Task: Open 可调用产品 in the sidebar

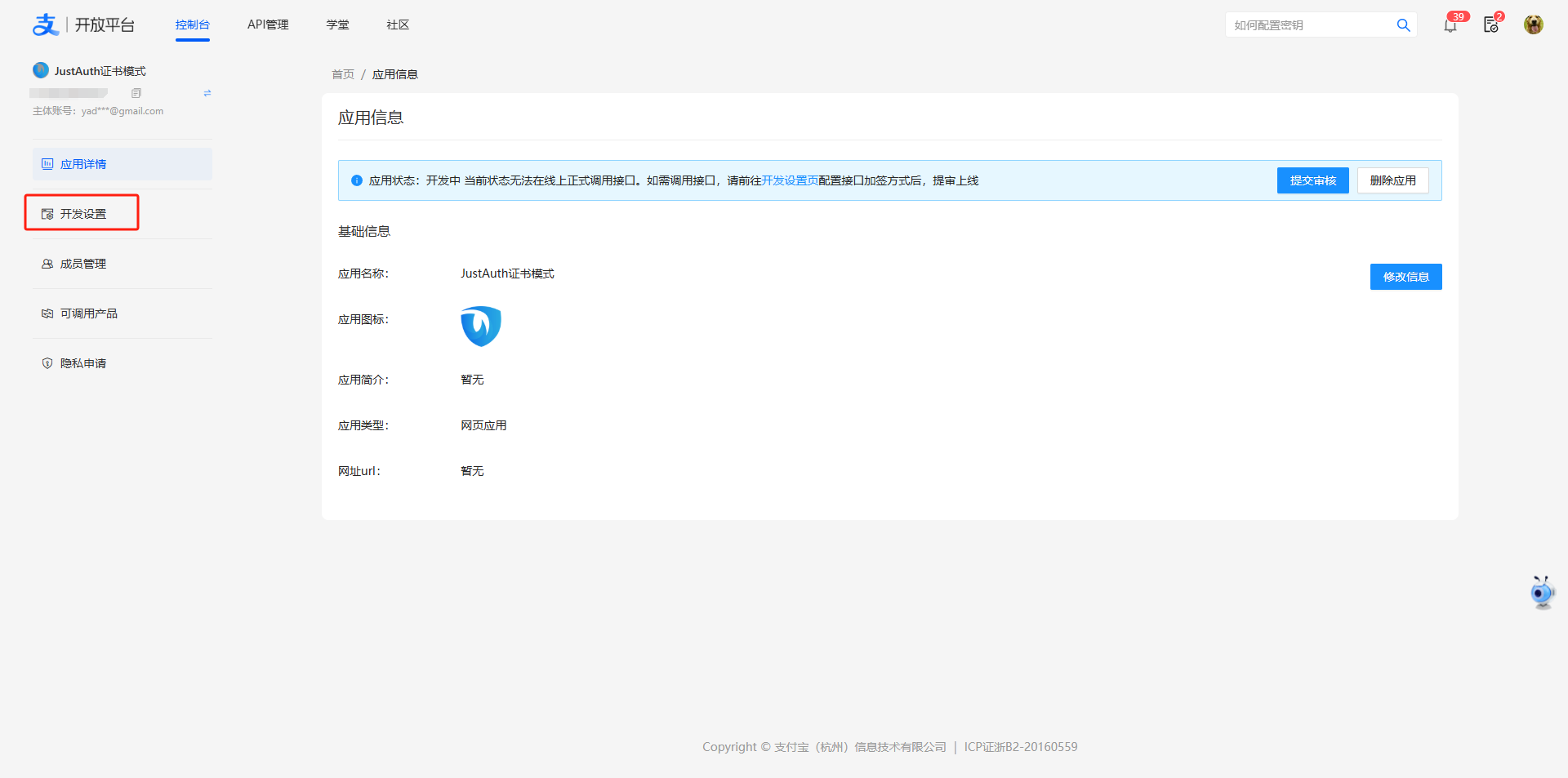Action: click(x=122, y=313)
